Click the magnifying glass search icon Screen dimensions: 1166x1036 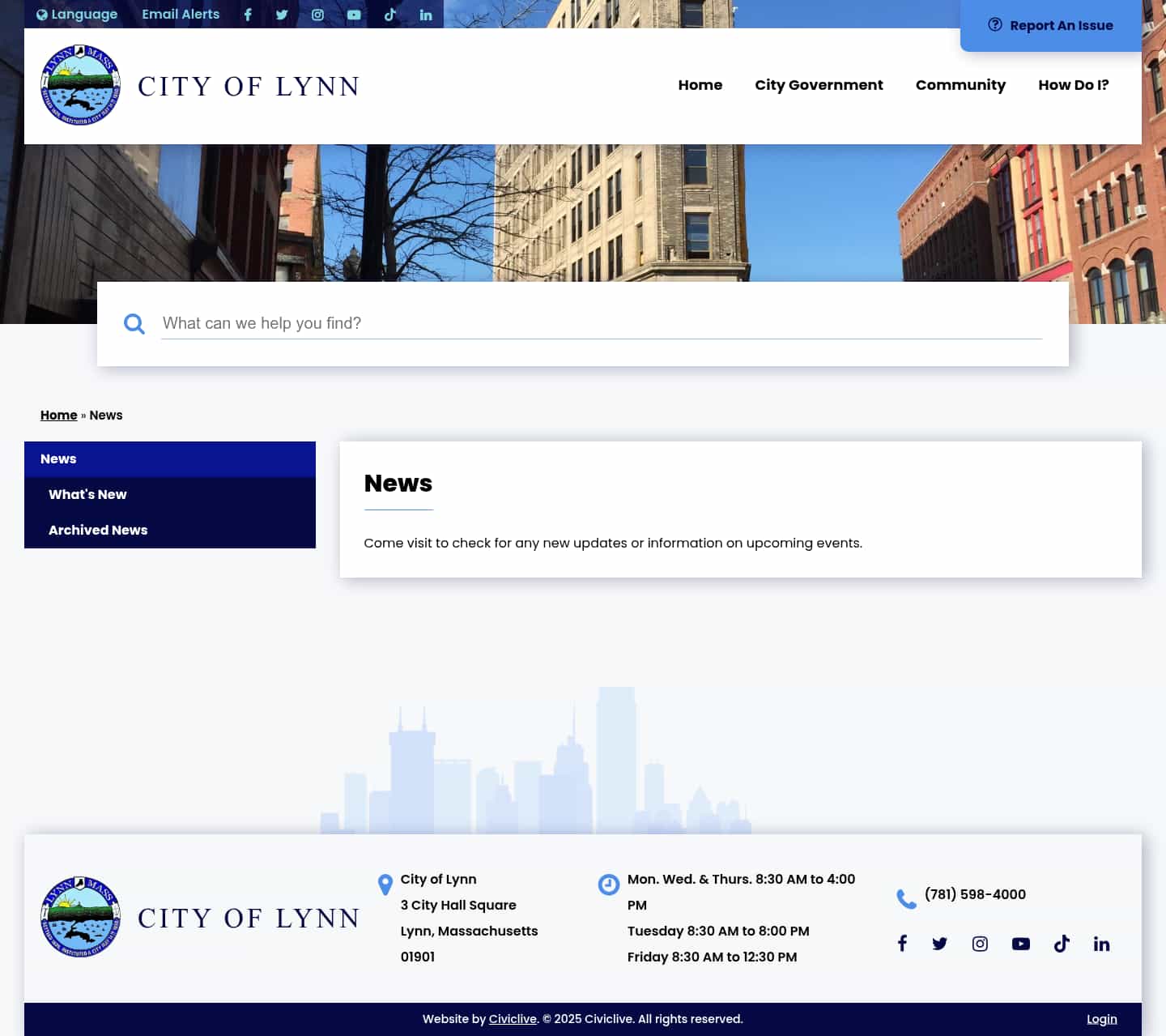[134, 323]
